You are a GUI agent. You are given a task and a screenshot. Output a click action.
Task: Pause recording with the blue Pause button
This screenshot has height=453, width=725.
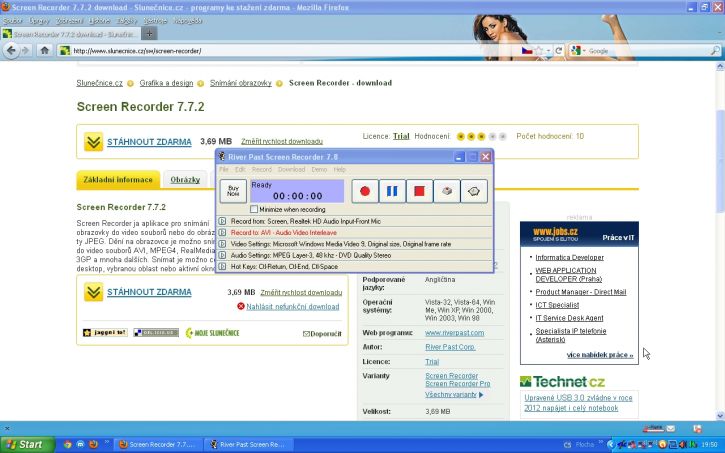coord(392,191)
